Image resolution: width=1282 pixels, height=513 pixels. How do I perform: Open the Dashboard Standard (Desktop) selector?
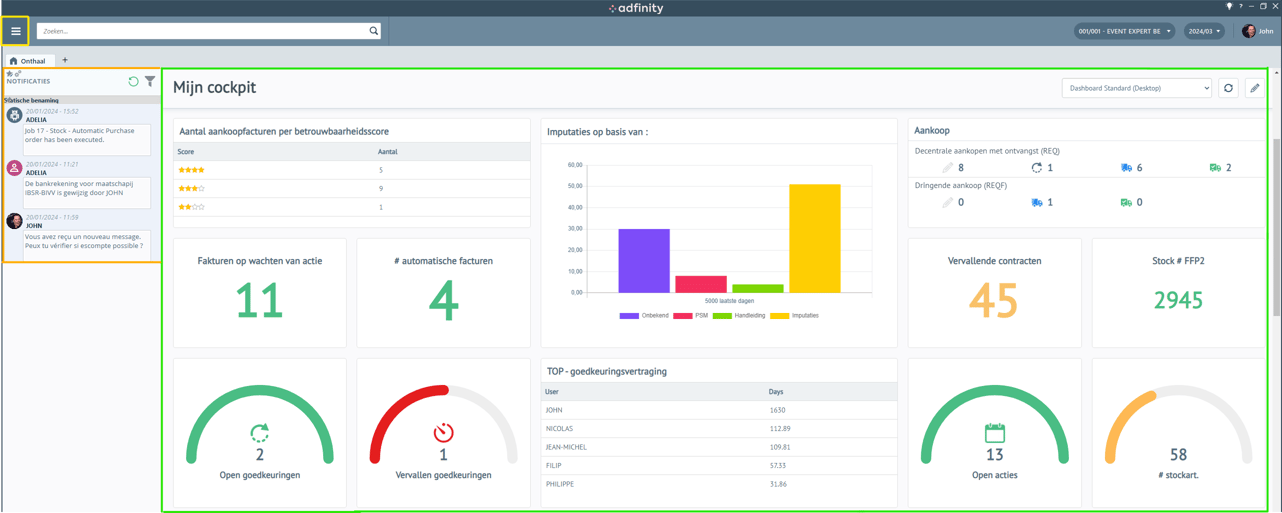click(x=1136, y=88)
